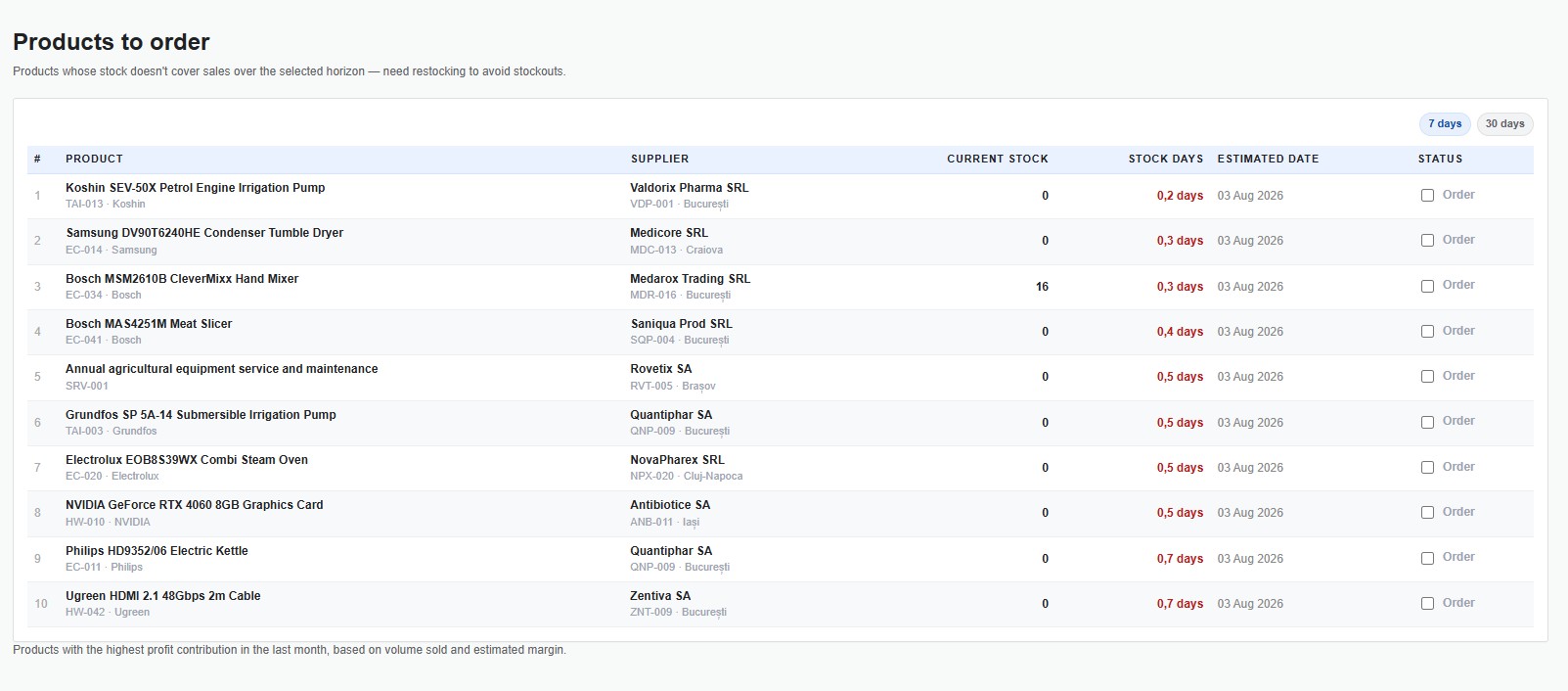The height and width of the screenshot is (691, 1568).
Task: Click current stock value 16
Action: pyautogui.click(x=1042, y=287)
